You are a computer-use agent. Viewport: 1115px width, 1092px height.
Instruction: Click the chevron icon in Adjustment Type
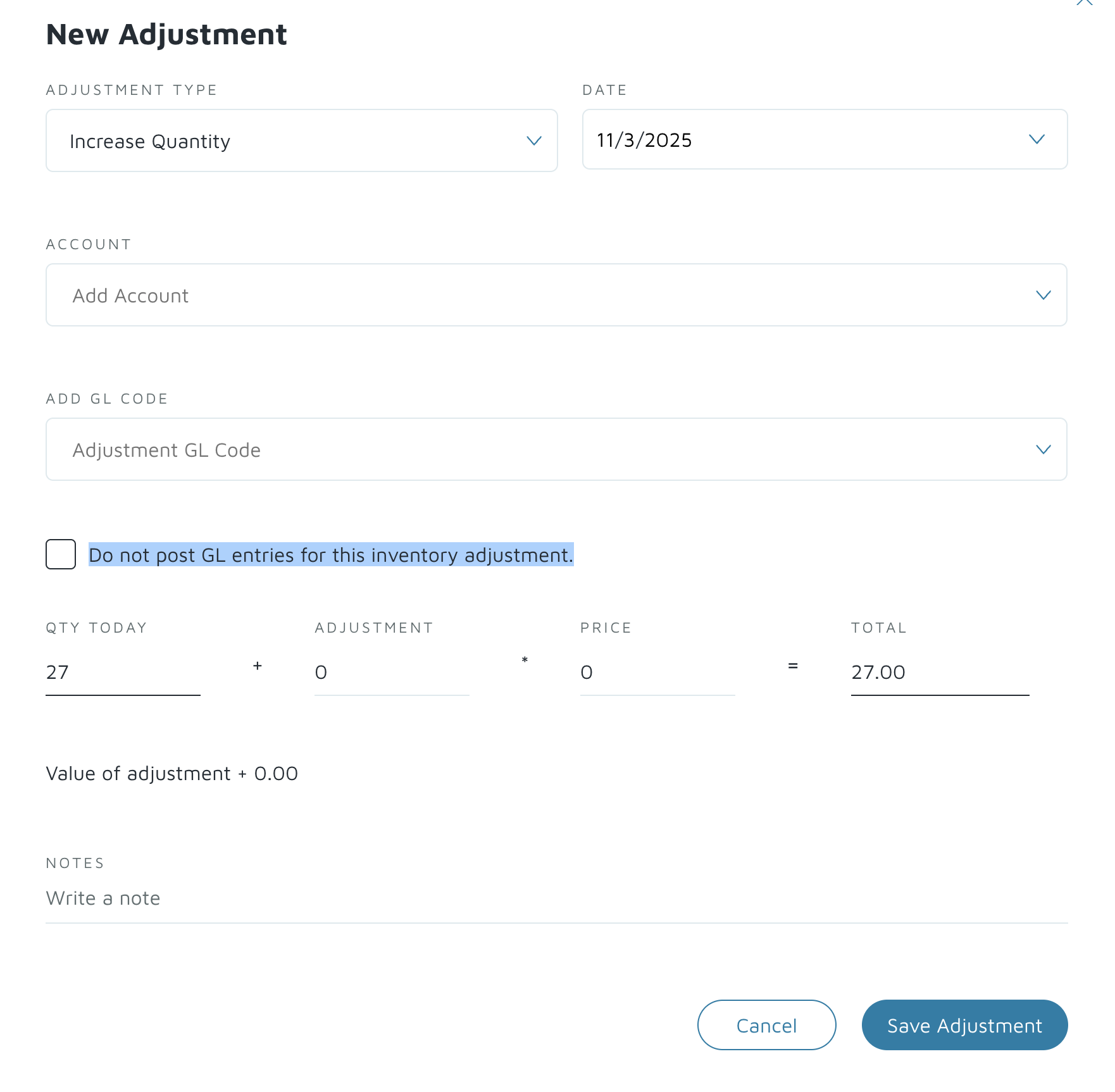pos(534,140)
